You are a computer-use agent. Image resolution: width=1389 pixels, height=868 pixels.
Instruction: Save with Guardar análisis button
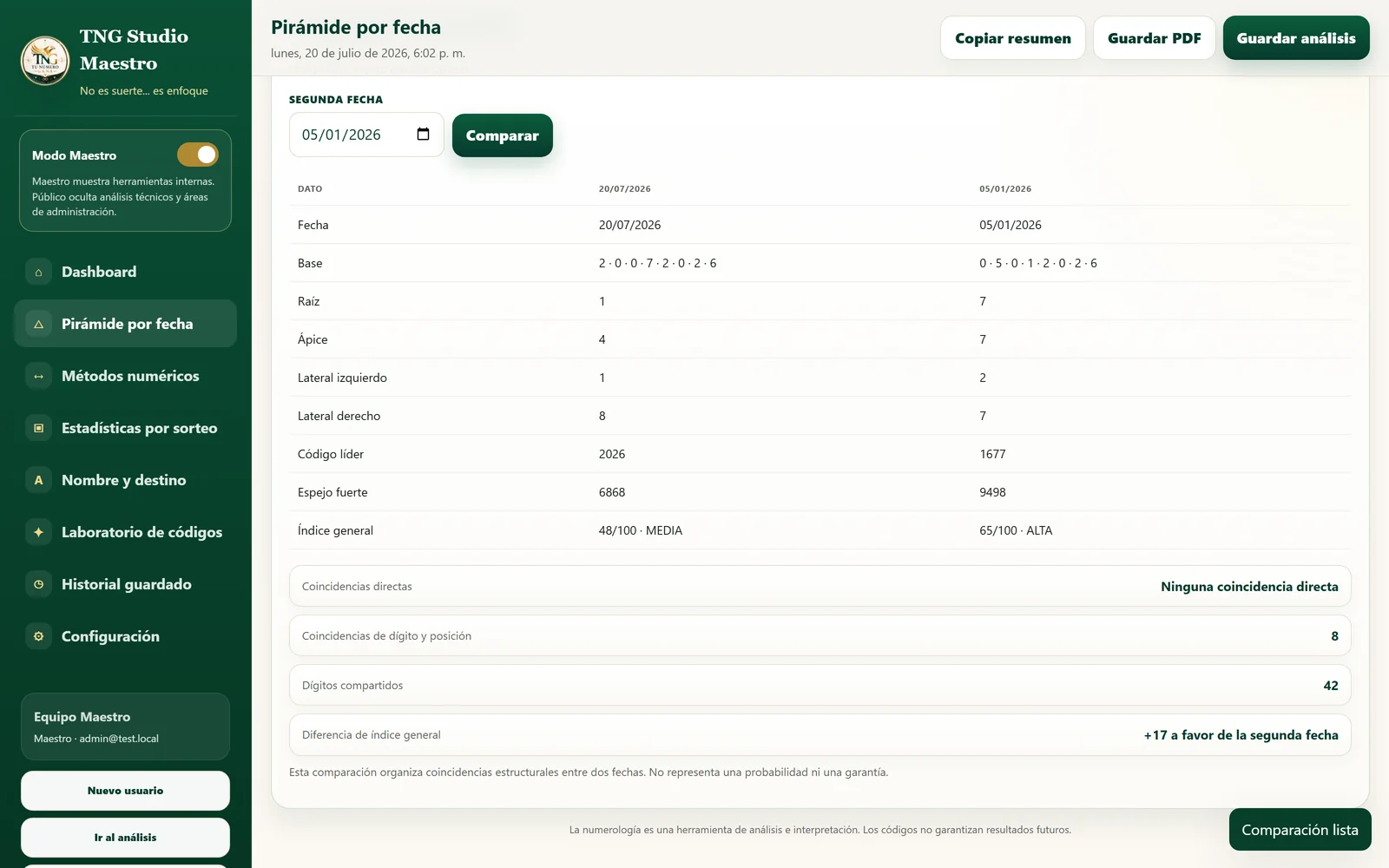[x=1296, y=38]
